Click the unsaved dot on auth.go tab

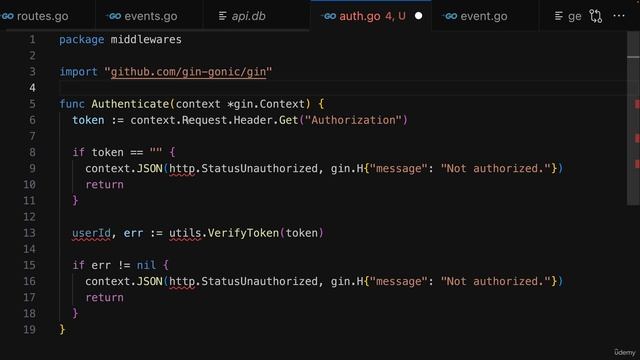418,16
